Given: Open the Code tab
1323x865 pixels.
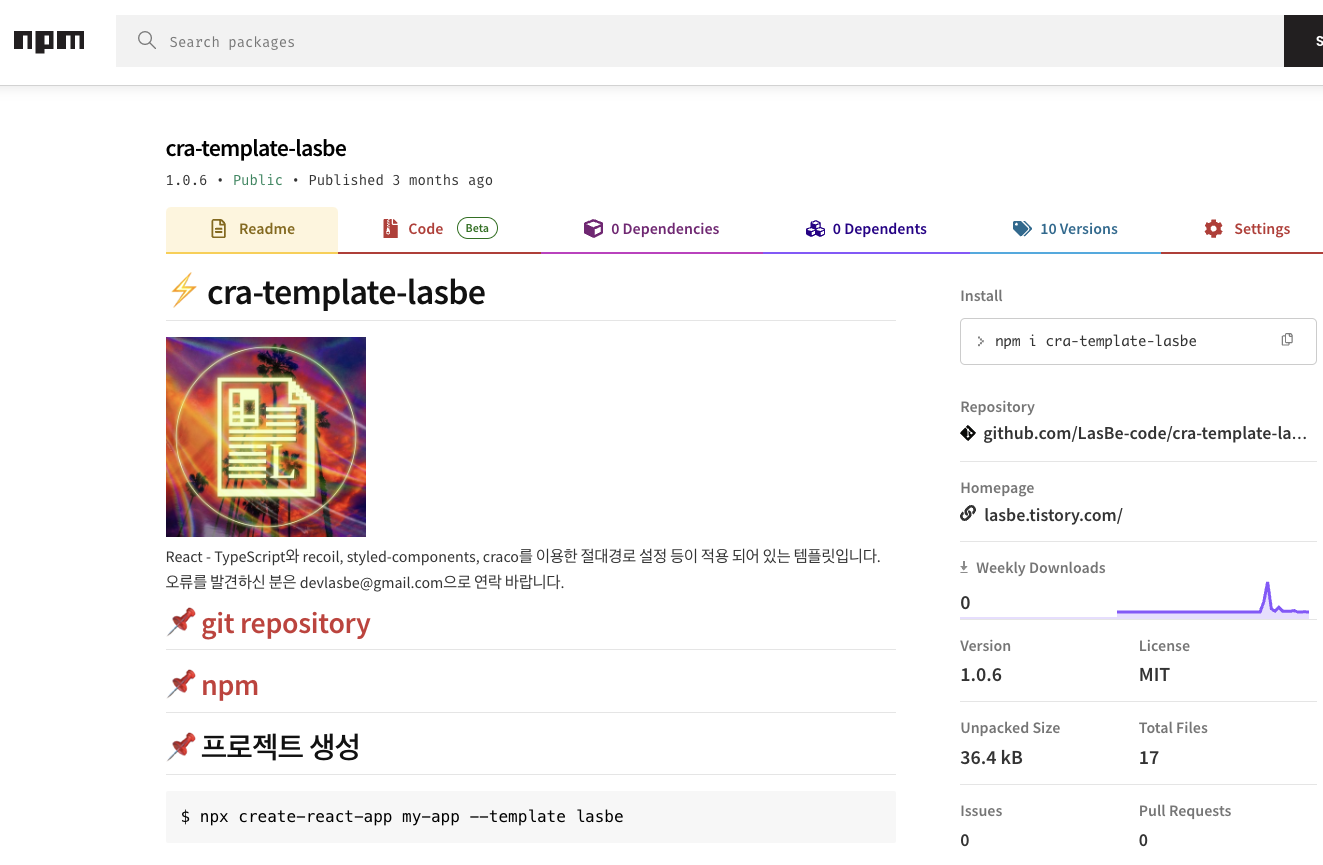Looking at the screenshot, I should pyautogui.click(x=440, y=229).
